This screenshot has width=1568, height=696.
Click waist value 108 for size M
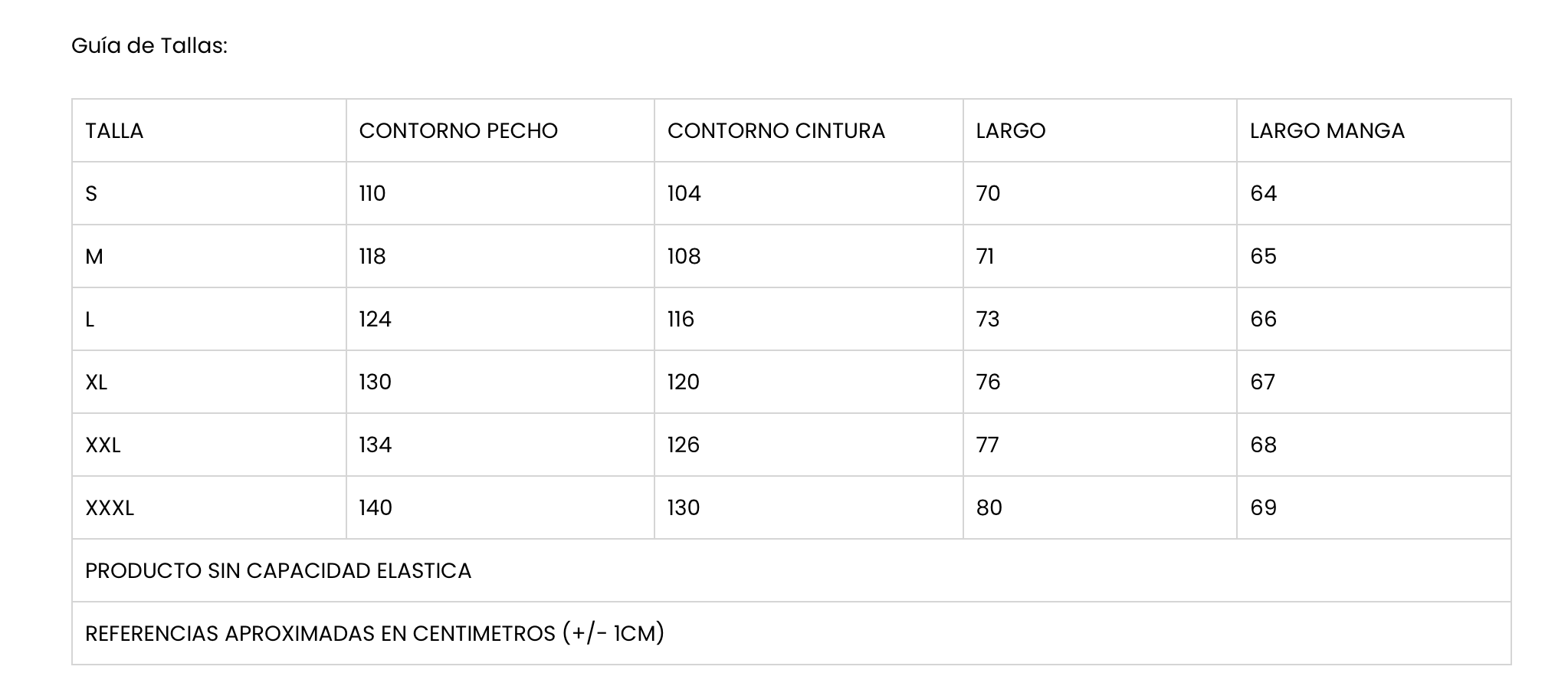coord(684,257)
